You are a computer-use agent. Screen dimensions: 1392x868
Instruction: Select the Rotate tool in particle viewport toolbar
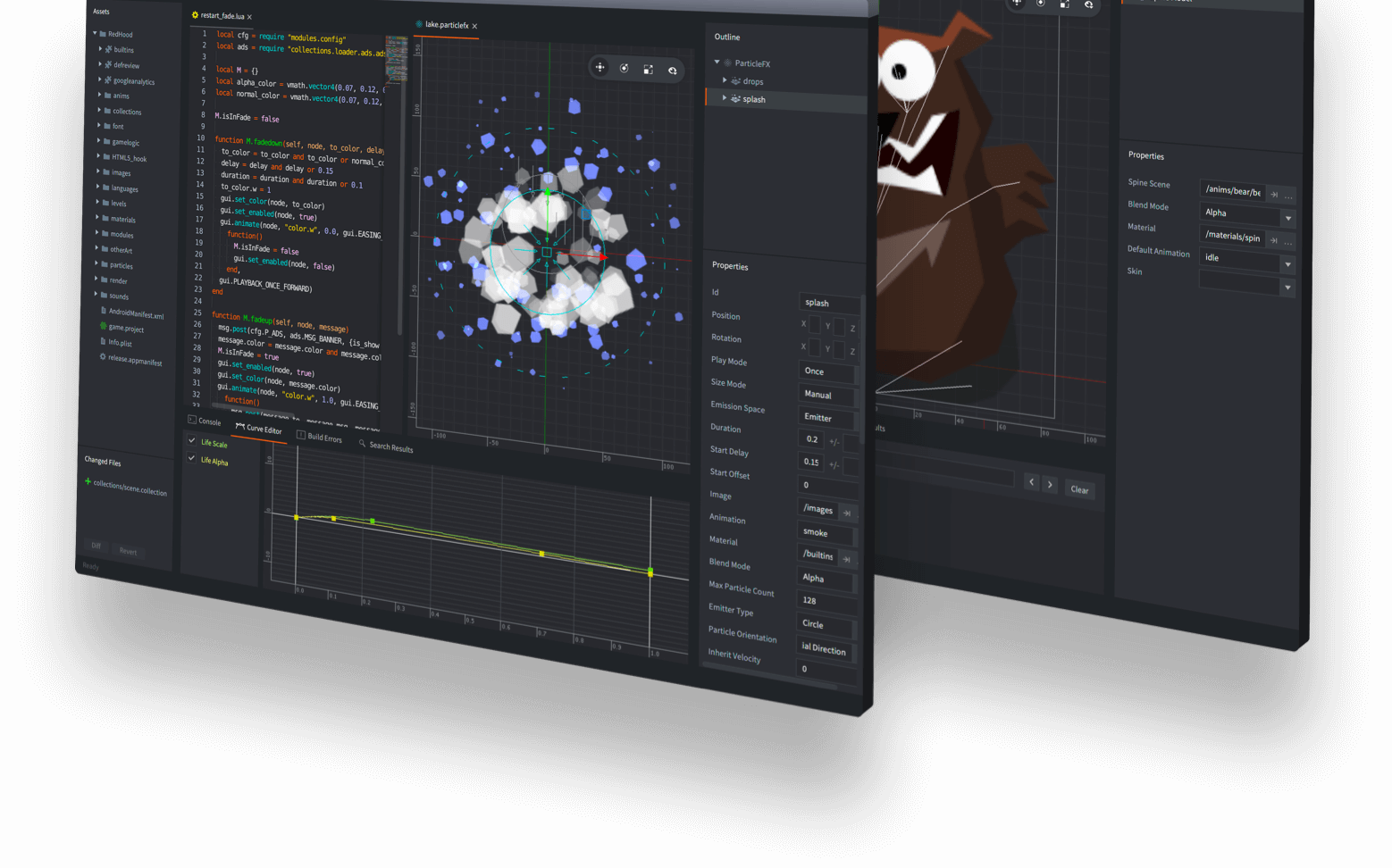coord(625,68)
